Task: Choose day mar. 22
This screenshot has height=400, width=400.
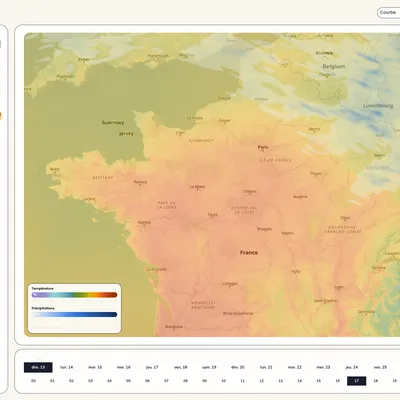Action: coord(295,367)
